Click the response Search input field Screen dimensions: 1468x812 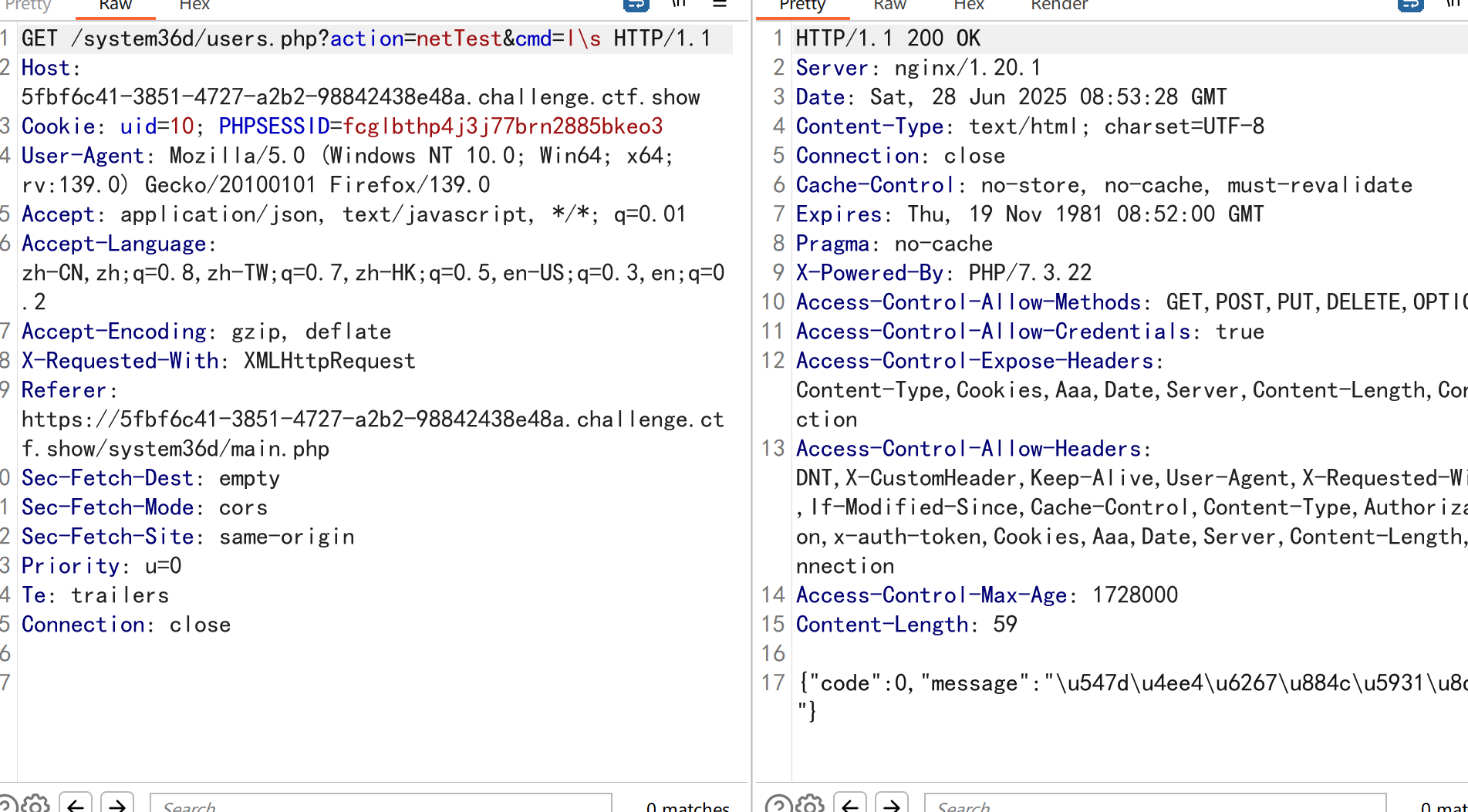[x=1155, y=804]
